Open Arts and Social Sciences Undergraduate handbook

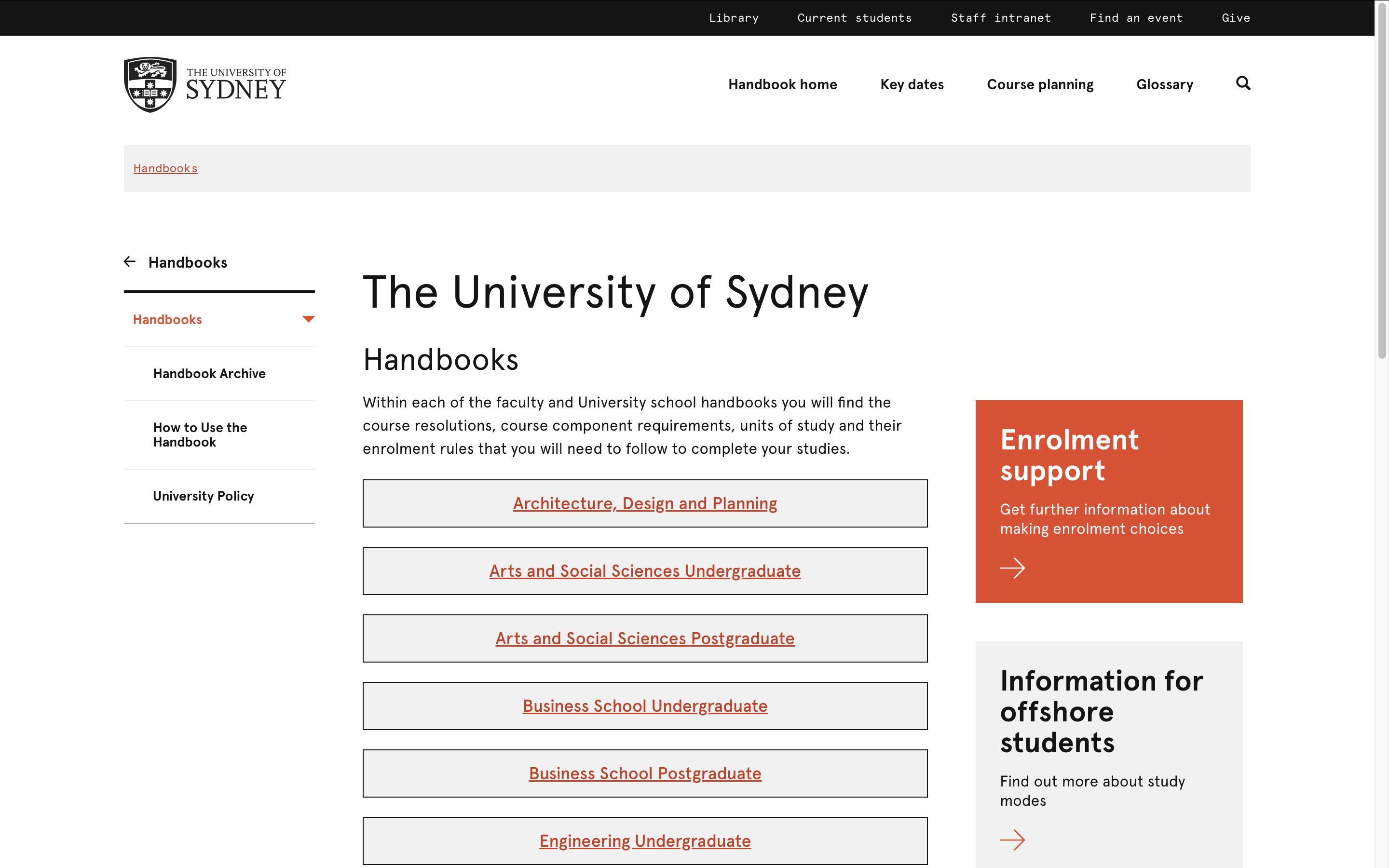pos(644,570)
